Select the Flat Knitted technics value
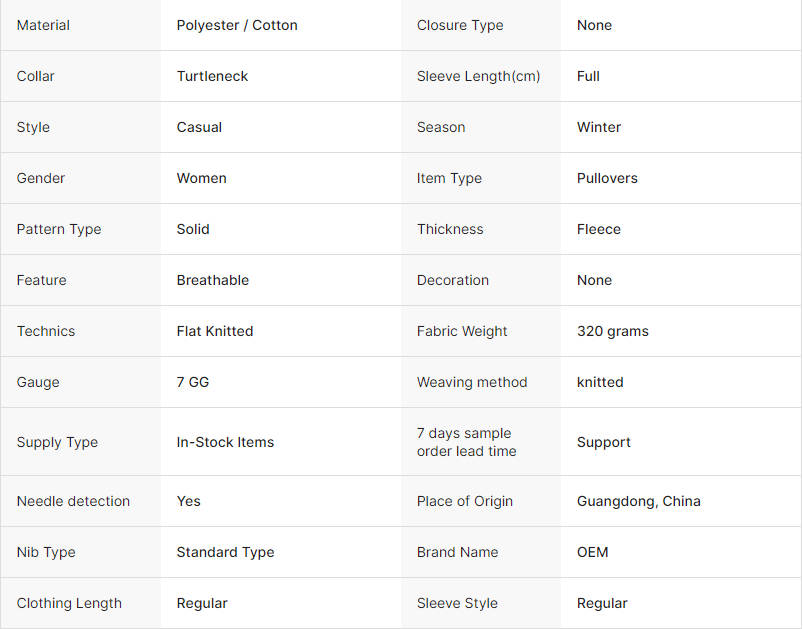Viewport: 803px width, 629px height. tap(215, 331)
